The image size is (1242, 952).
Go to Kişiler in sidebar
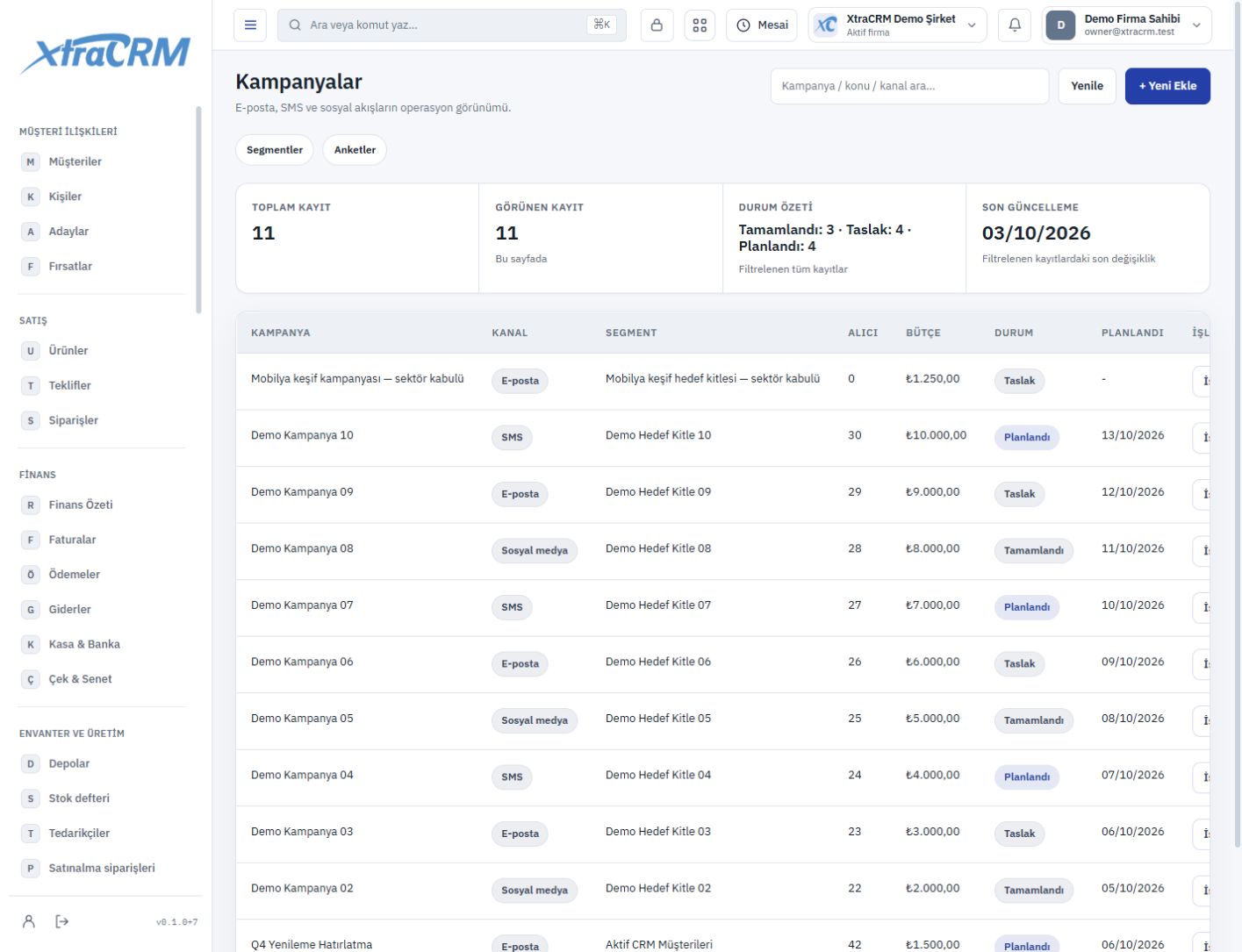point(102,197)
